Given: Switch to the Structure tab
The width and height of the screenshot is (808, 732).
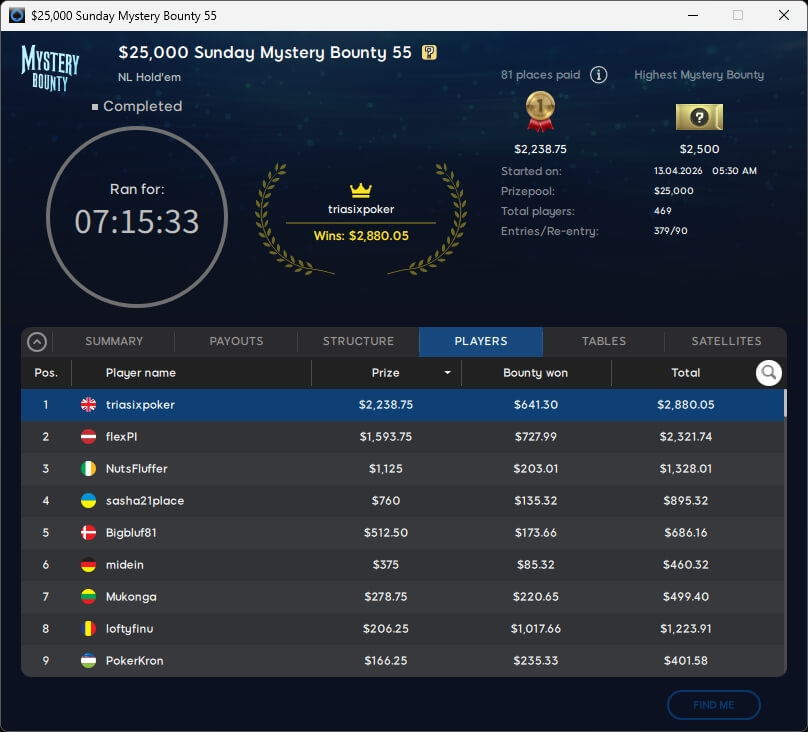Looking at the screenshot, I should [x=358, y=341].
